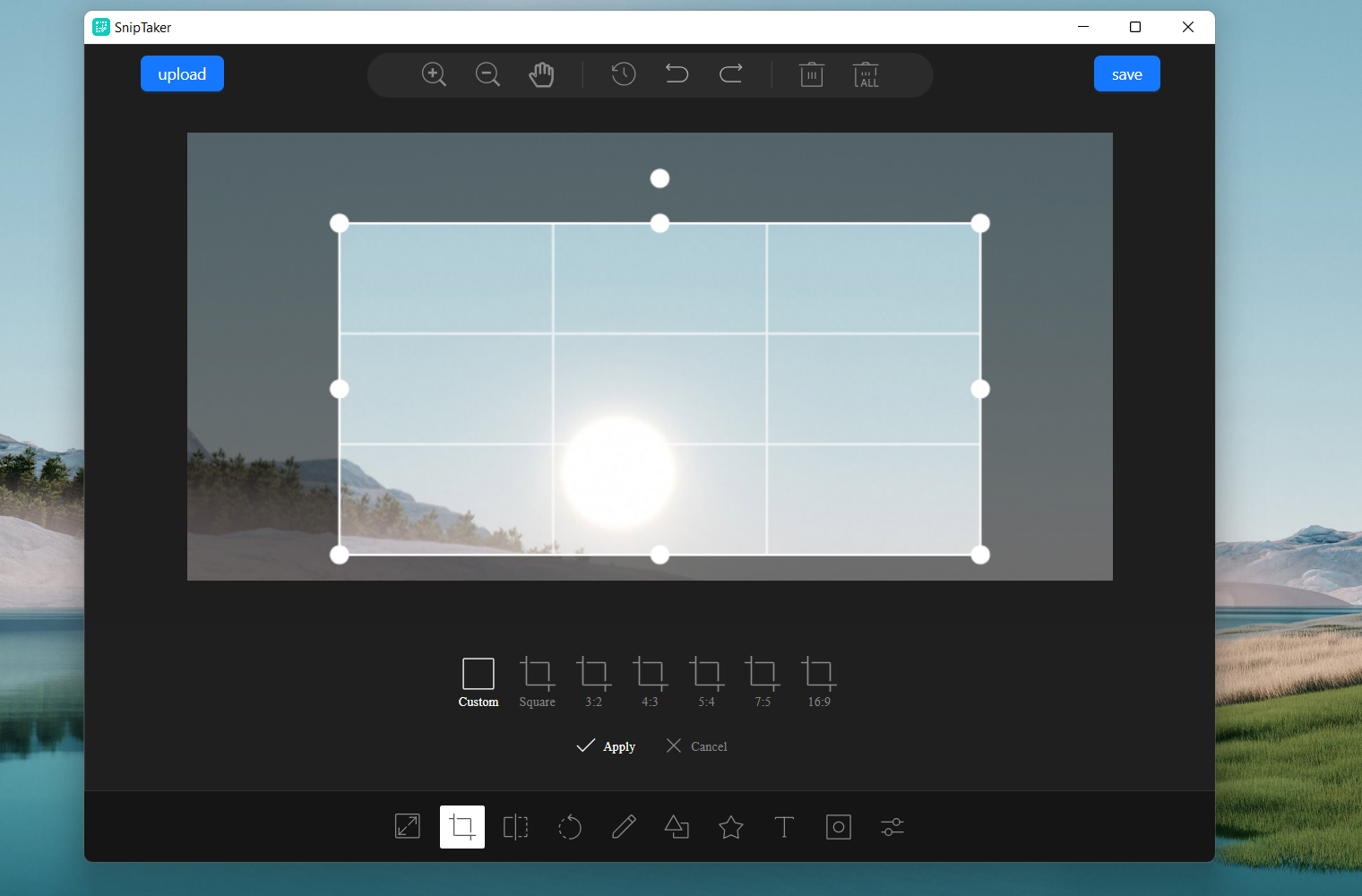Viewport: 1362px width, 896px height.
Task: Choose the Custom crop preset
Action: 478,683
